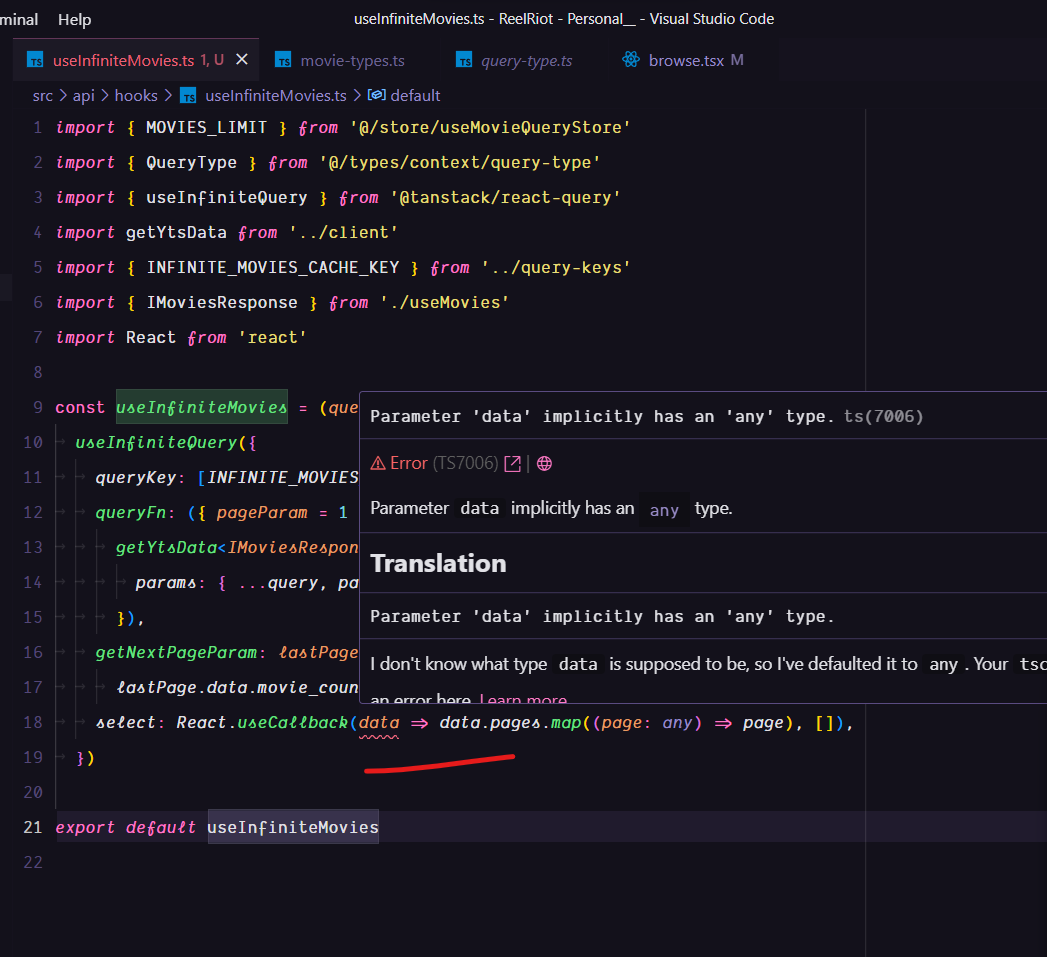This screenshot has height=957, width=1047.
Task: Click the 'Translation' heading in hover popup
Action: pos(438,563)
